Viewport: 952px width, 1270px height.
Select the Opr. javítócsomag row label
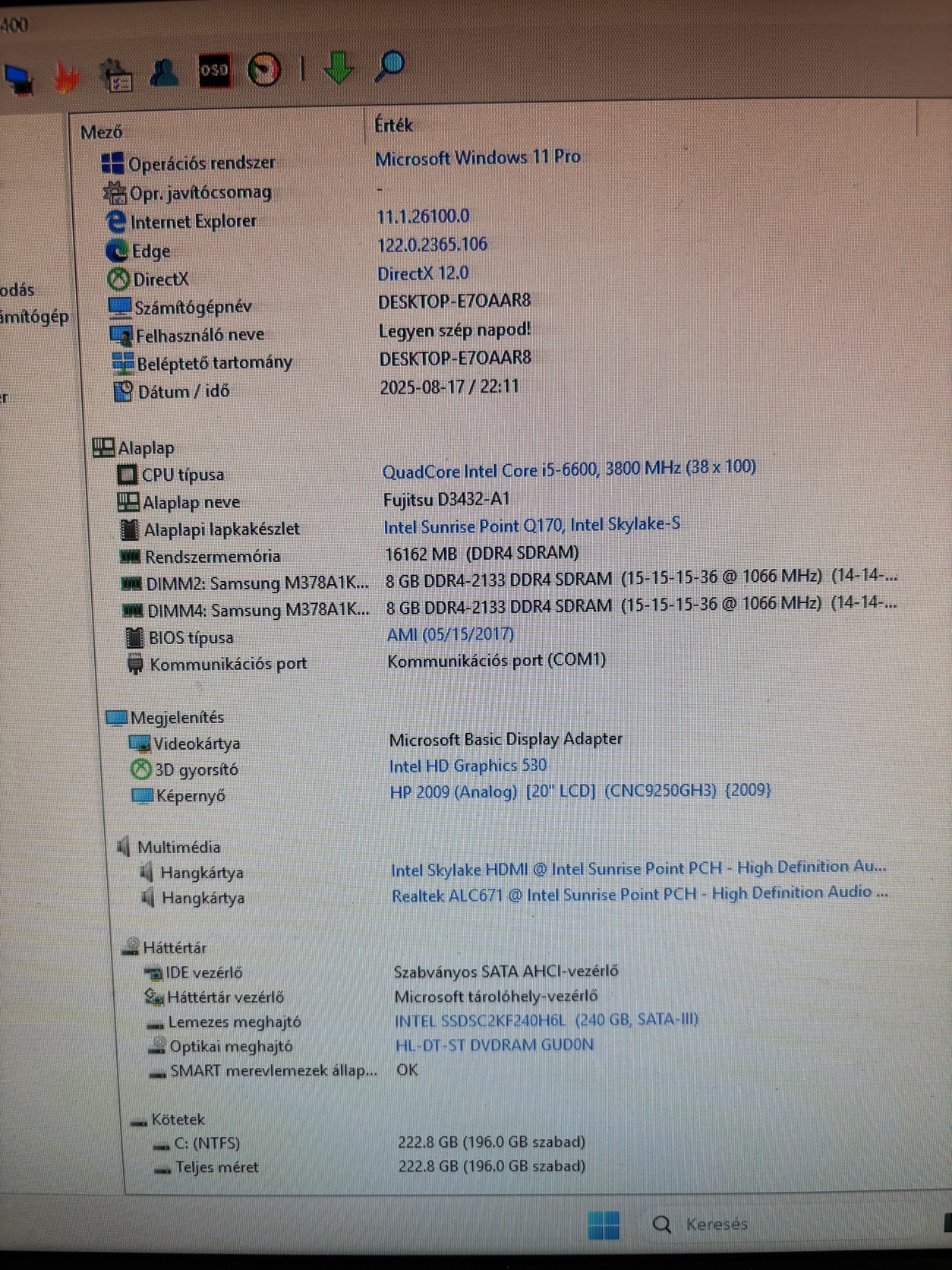coord(200,193)
